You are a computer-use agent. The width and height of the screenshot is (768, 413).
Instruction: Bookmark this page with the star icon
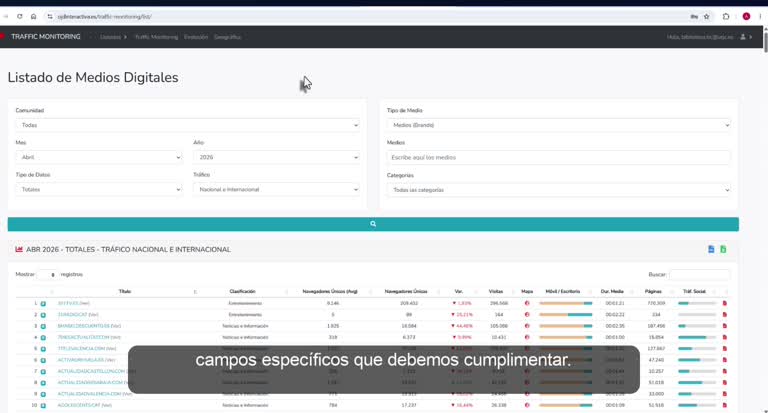pyautogui.click(x=707, y=17)
